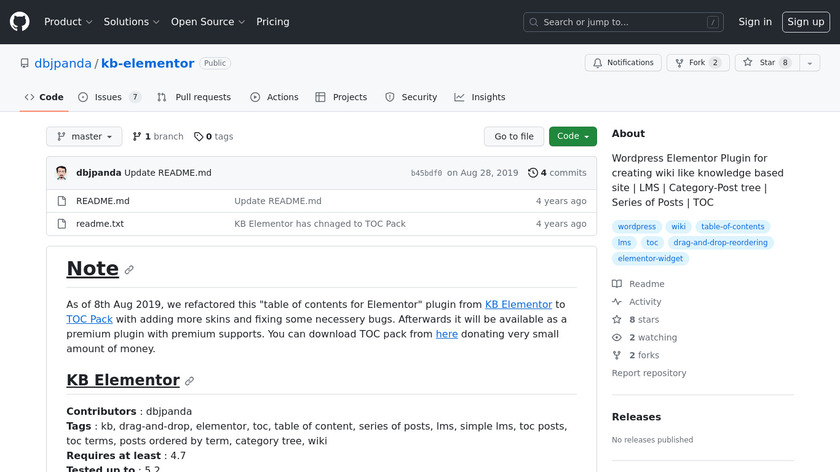The image size is (840, 472).
Task: Select the lms topic tag
Action: (624, 243)
